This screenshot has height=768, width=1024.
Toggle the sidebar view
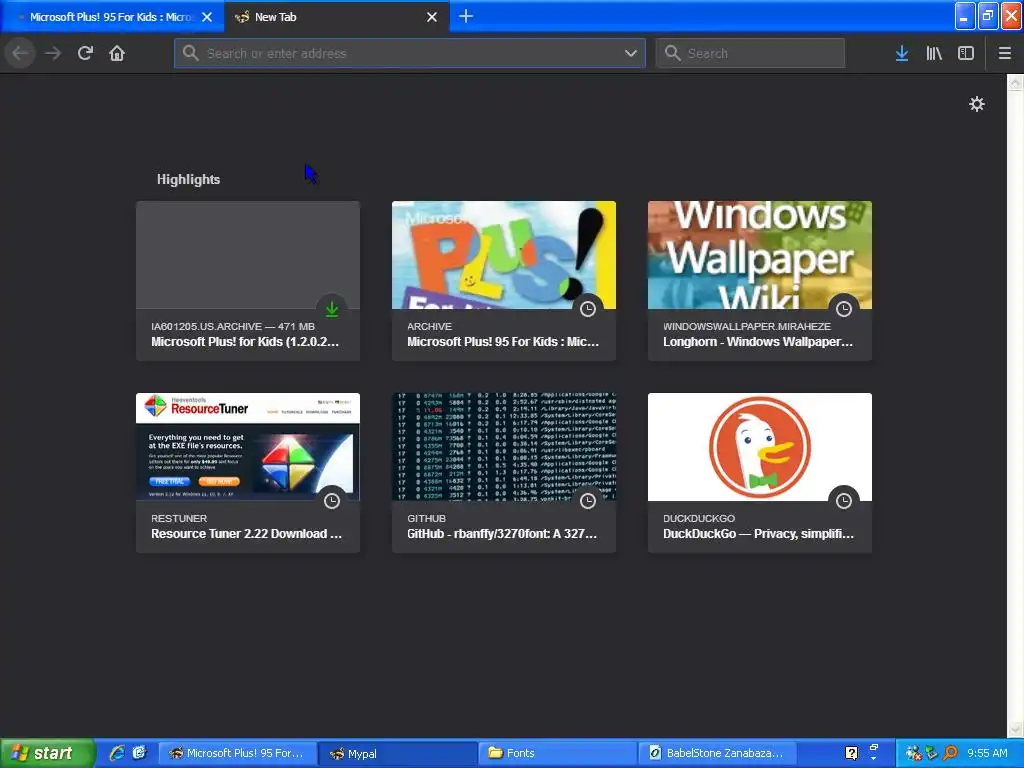click(966, 53)
